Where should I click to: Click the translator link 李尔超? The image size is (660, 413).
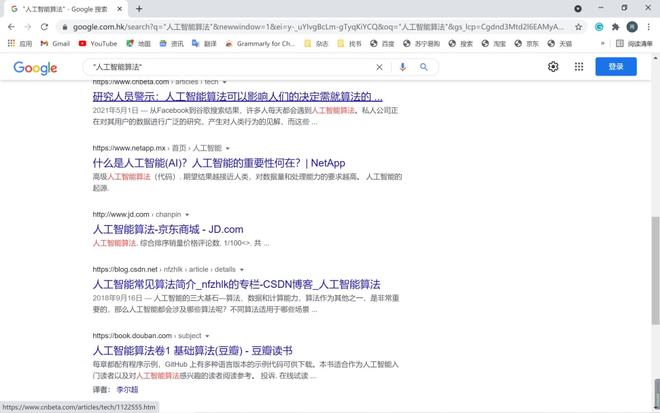128,389
